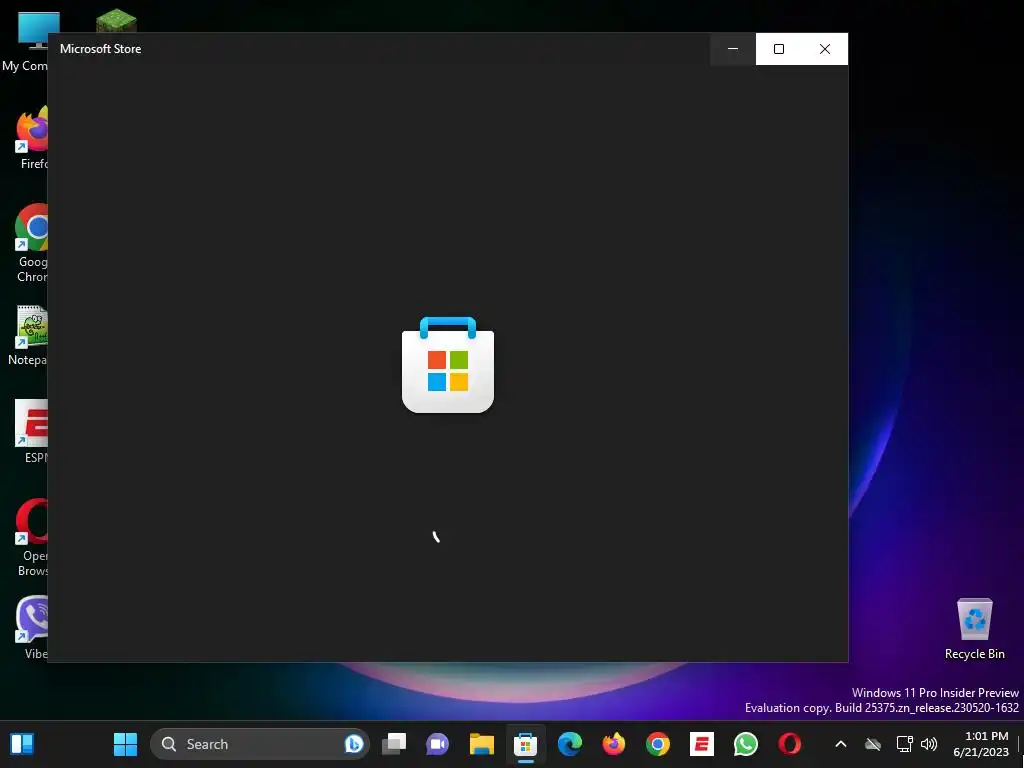Image resolution: width=1024 pixels, height=768 pixels.
Task: Select ESPN desktop shortcut
Action: pos(31,431)
